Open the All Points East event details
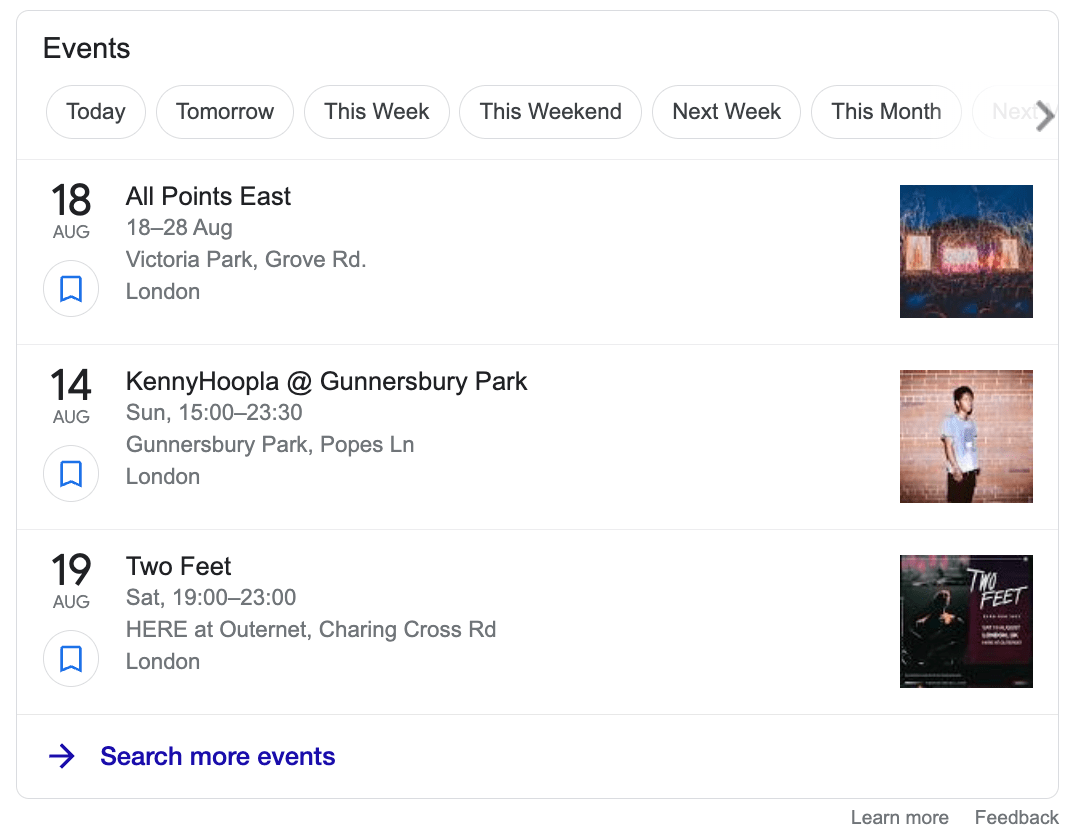This screenshot has width=1080, height=840. (208, 197)
